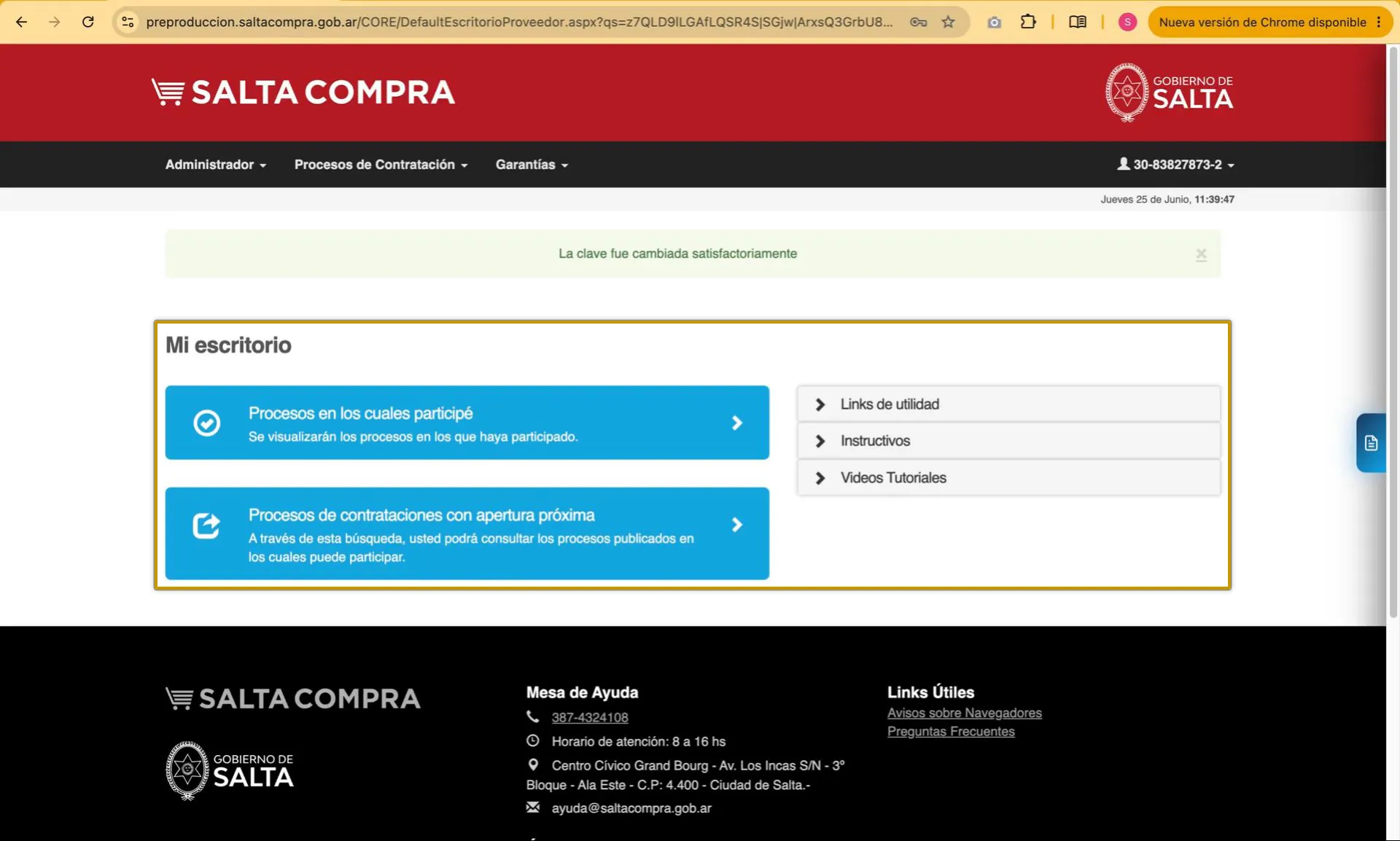Click the Chrome profile avatar S

point(1127,22)
